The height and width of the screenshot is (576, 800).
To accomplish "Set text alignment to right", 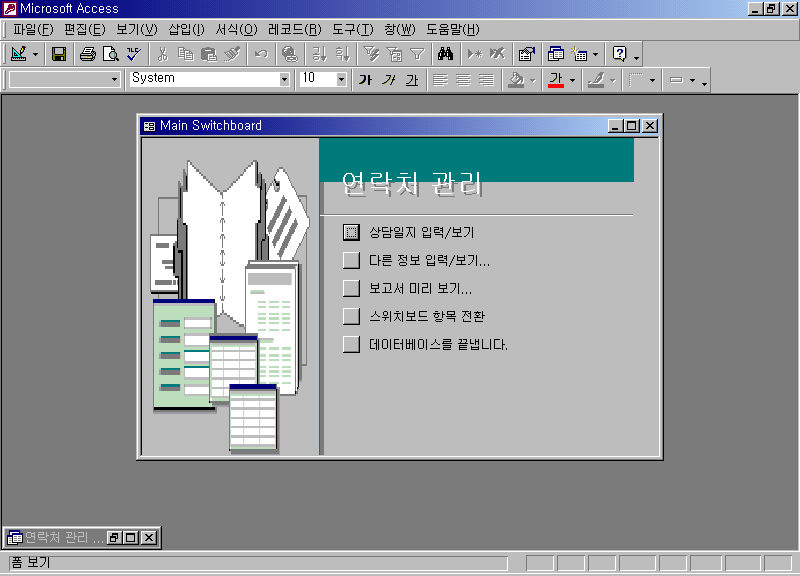I will (487, 80).
